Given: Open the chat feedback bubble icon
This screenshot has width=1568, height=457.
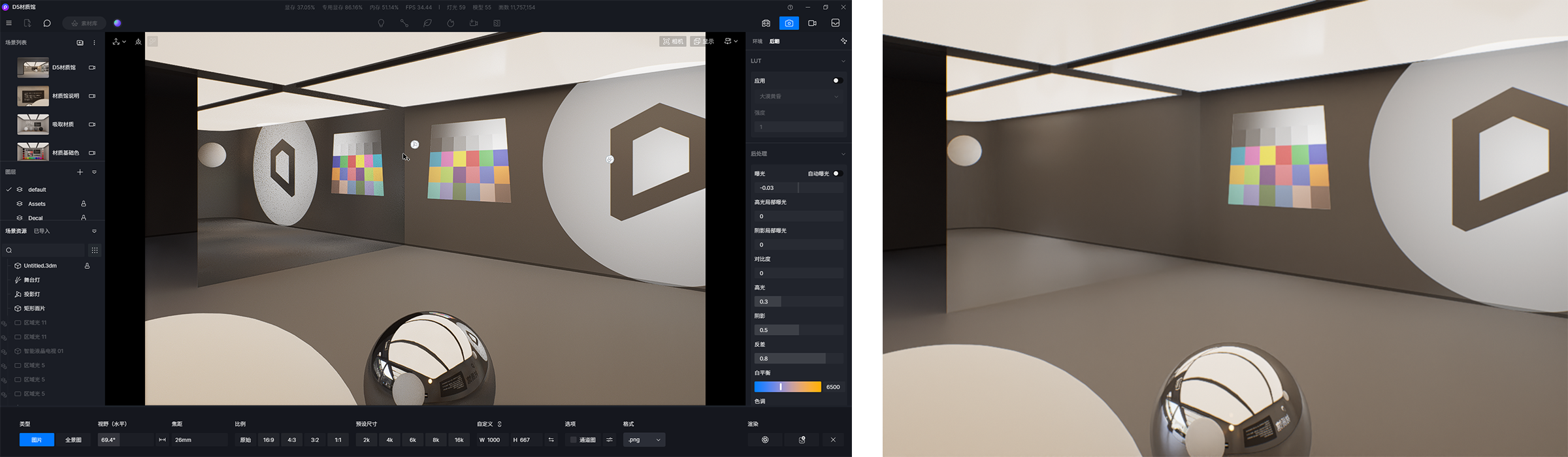Looking at the screenshot, I should click(47, 23).
